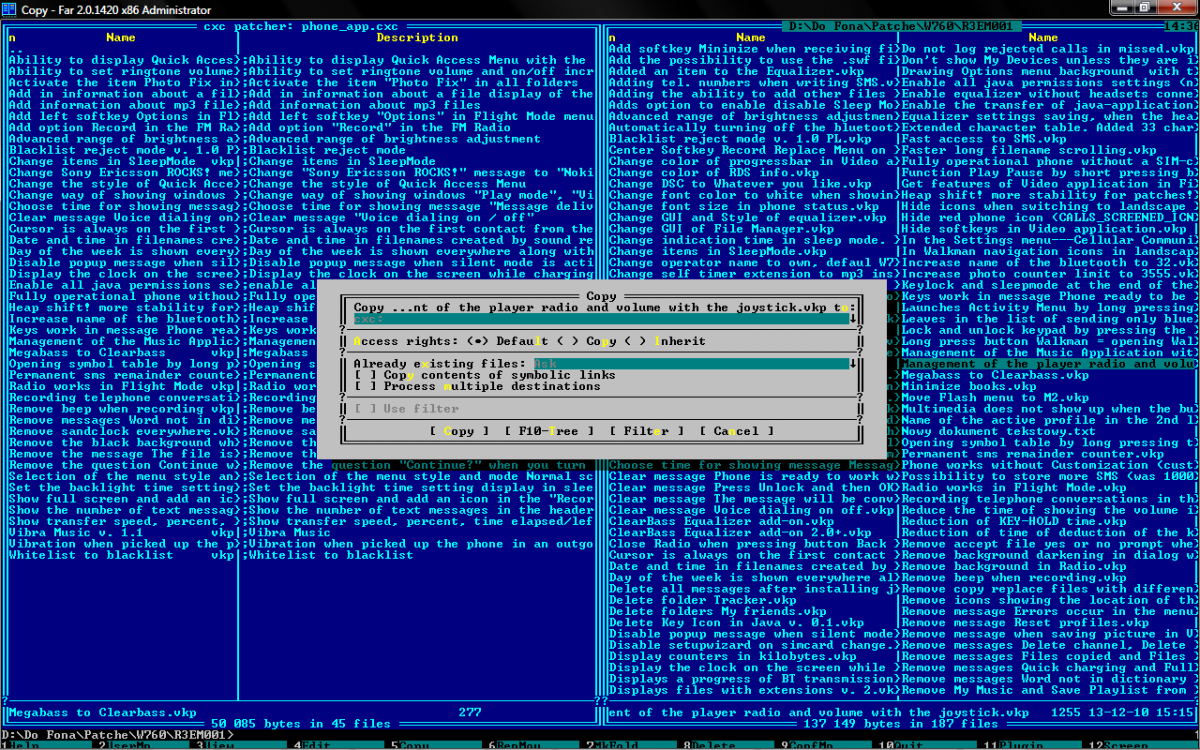Cancel the Copy dialog
Screen dimensions: 1200x750
[737, 432]
